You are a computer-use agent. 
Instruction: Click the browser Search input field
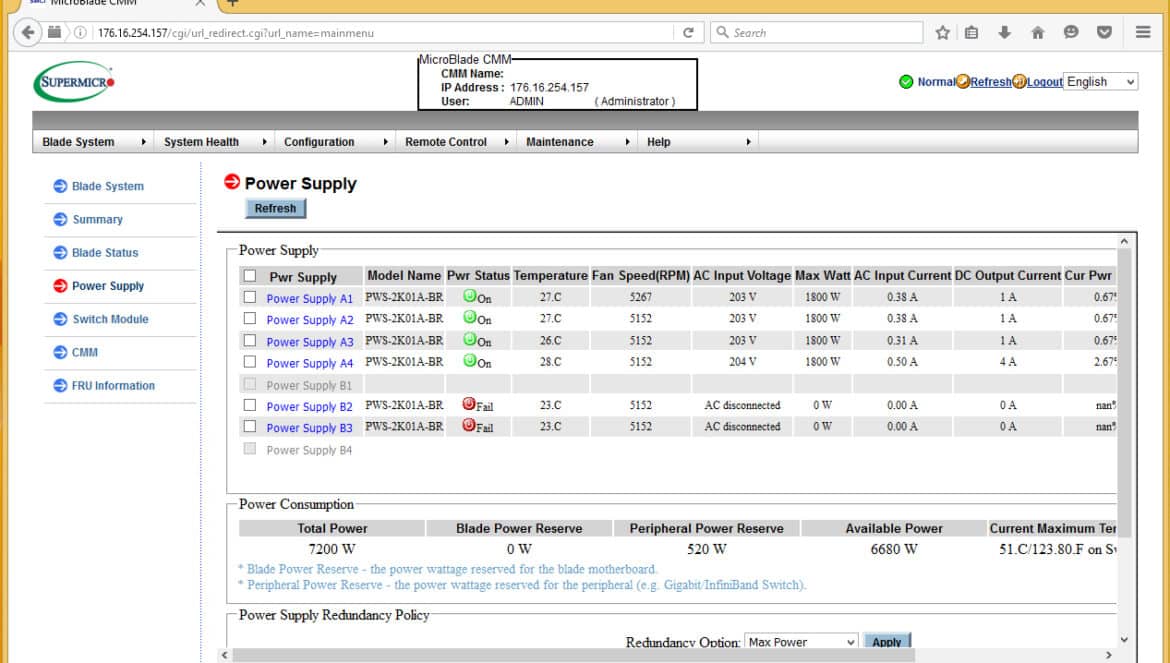point(816,32)
